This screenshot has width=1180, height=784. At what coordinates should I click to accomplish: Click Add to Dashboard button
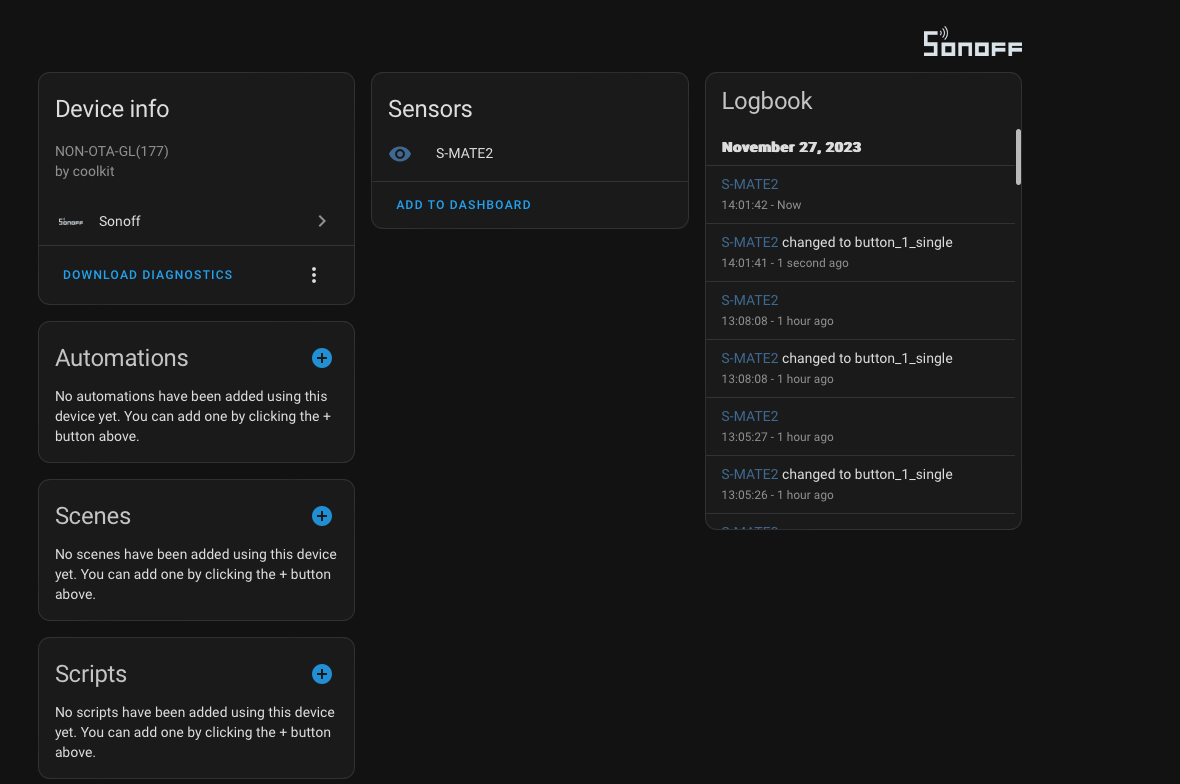tap(464, 205)
